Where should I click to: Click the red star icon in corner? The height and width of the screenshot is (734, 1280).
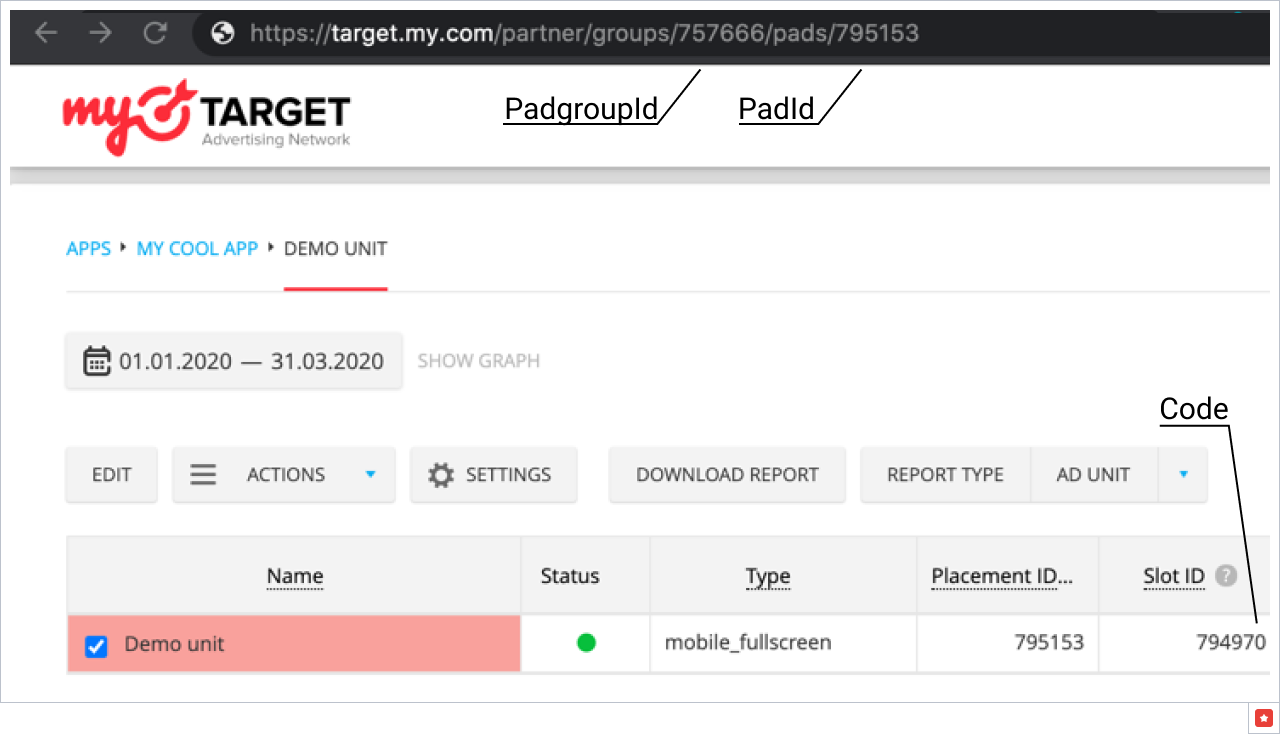point(1262,717)
